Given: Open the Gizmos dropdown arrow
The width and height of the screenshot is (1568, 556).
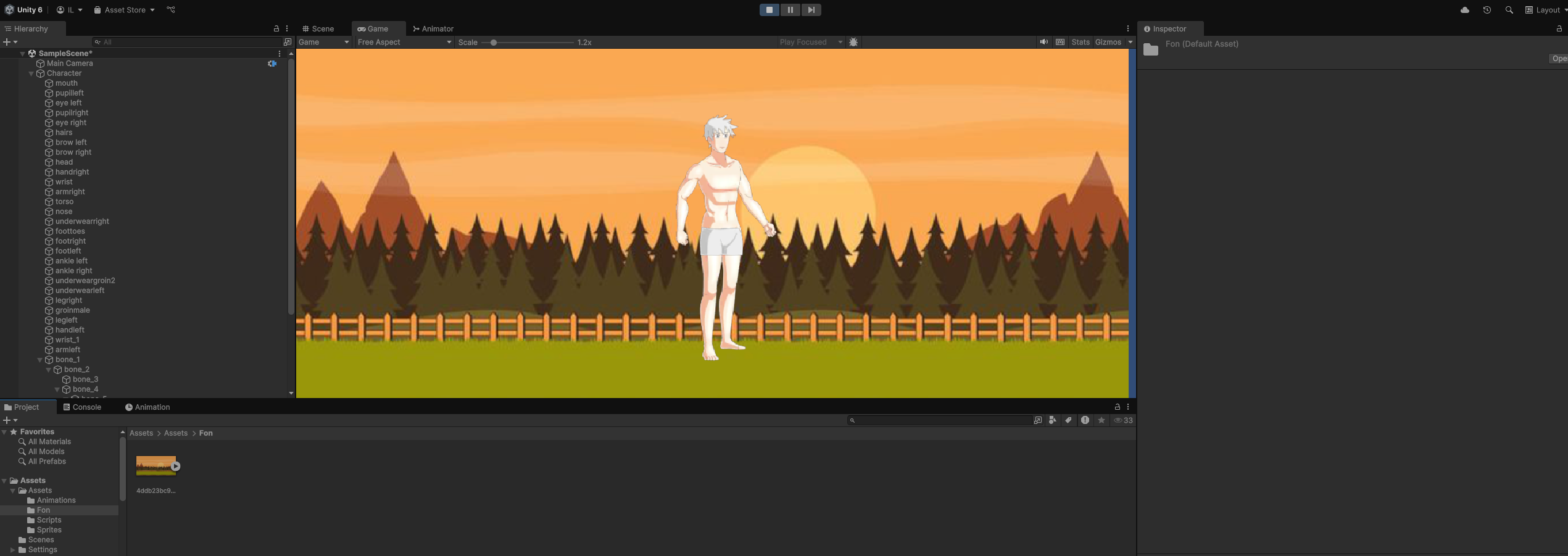Looking at the screenshot, I should (1130, 42).
